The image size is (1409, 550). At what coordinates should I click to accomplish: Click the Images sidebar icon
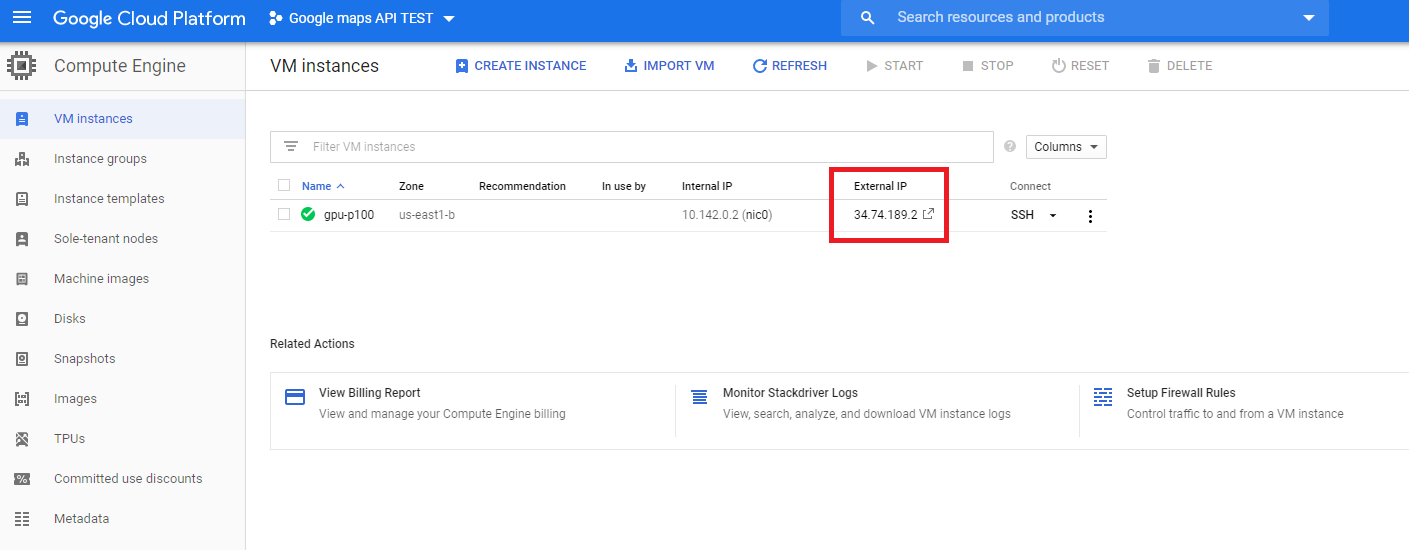point(22,399)
